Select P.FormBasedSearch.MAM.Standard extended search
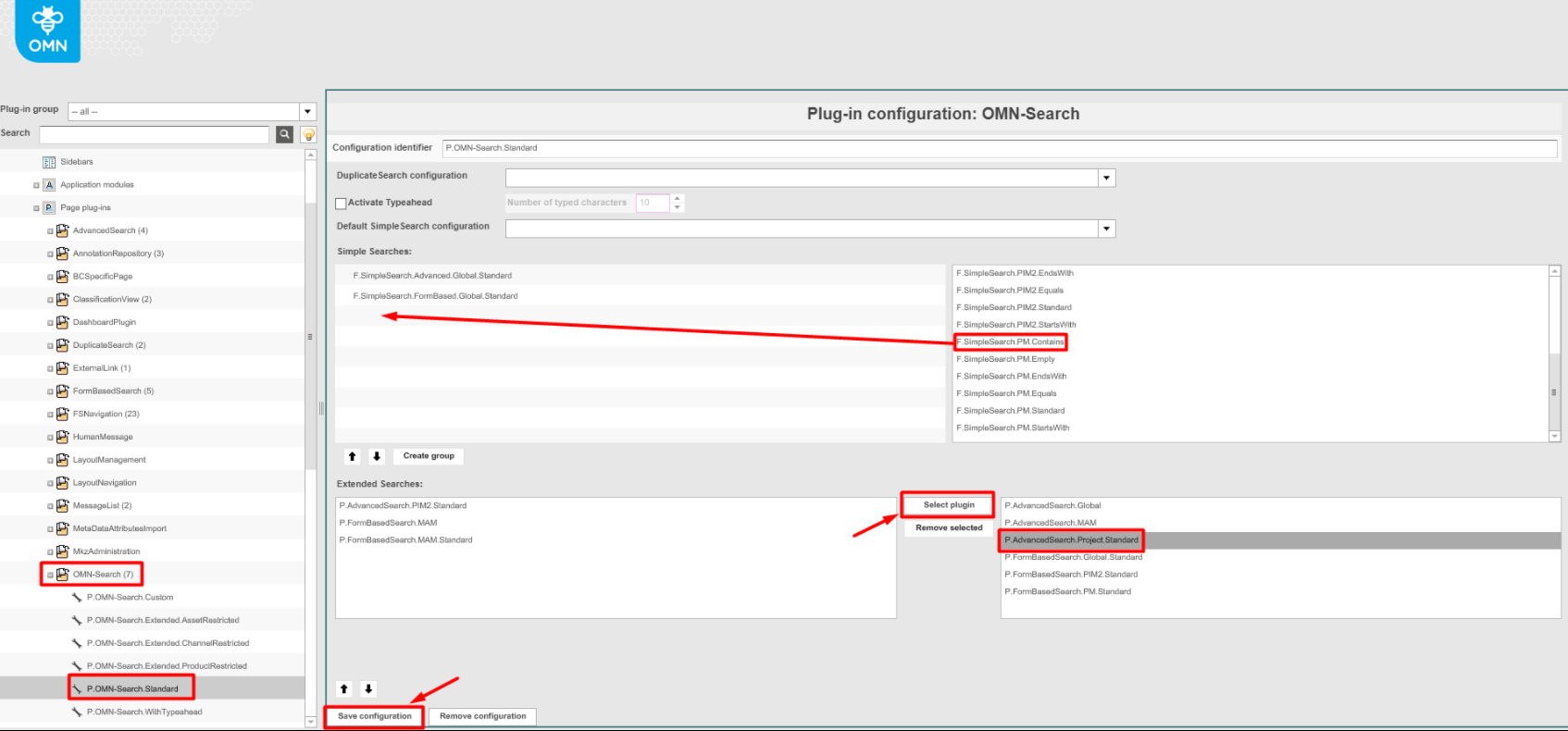The image size is (1568, 731). (x=405, y=540)
